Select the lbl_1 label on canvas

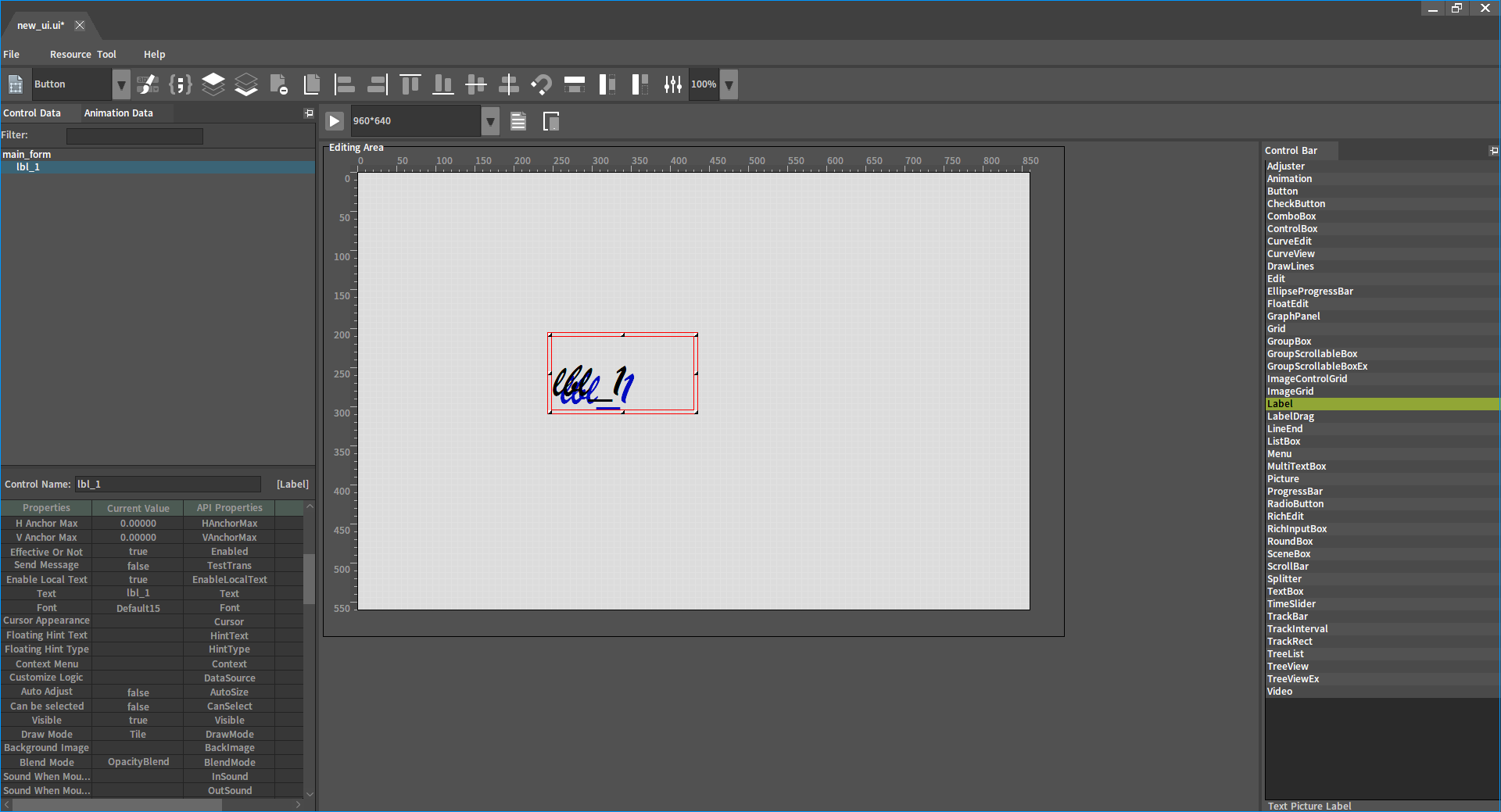[622, 374]
